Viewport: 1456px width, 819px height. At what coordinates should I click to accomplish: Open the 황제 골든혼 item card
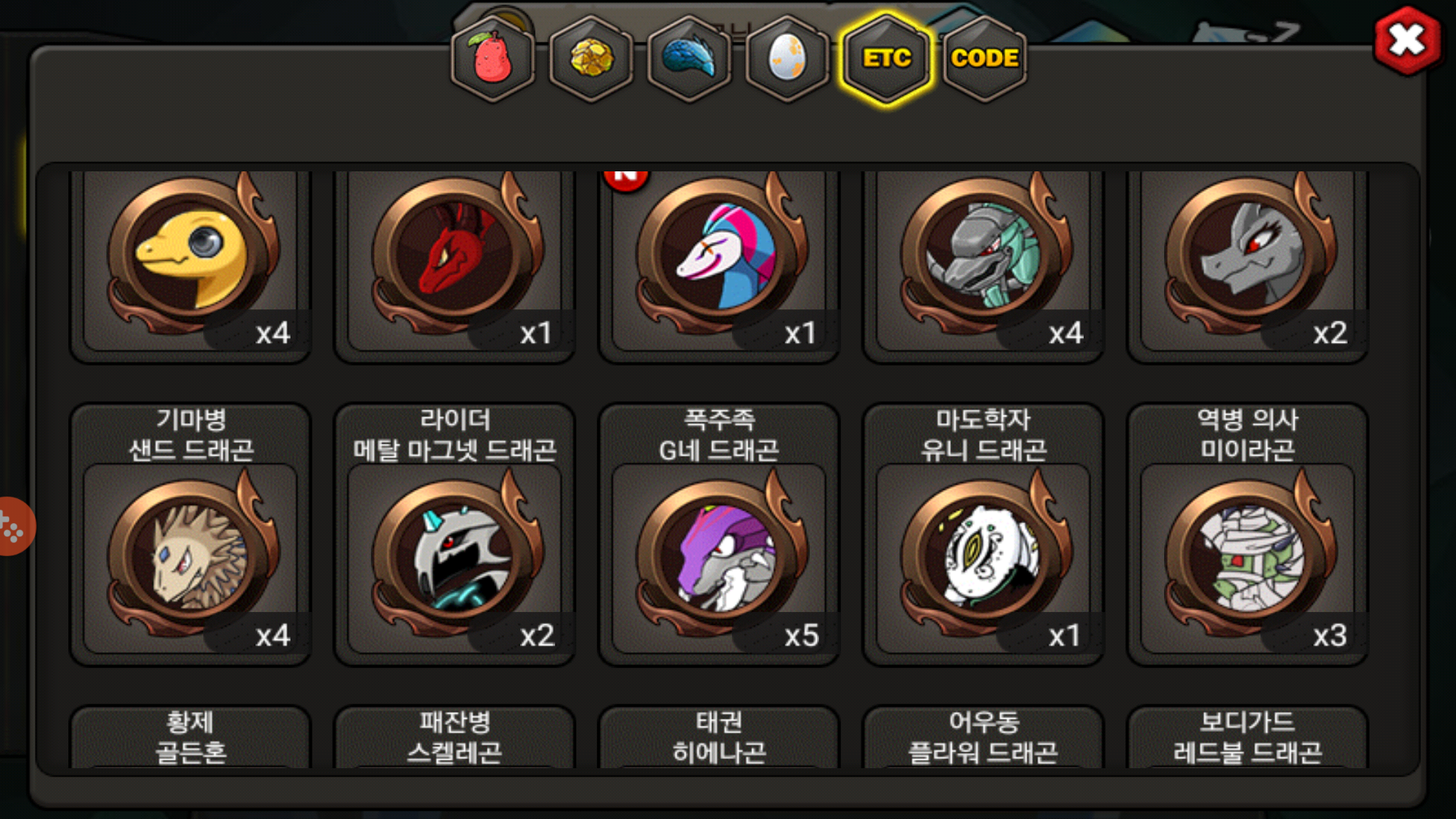190,737
